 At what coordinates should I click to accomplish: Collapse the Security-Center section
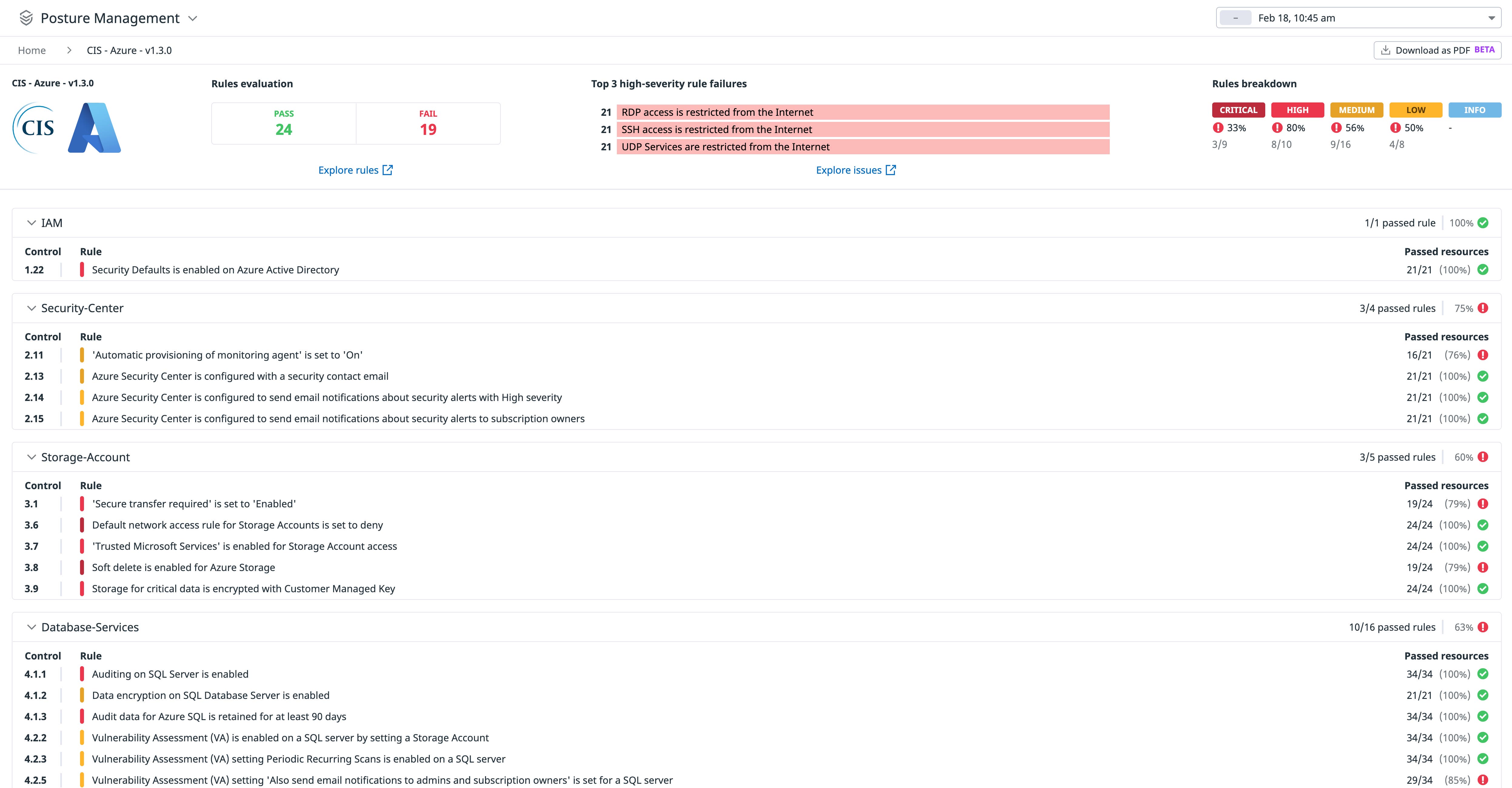click(x=31, y=307)
